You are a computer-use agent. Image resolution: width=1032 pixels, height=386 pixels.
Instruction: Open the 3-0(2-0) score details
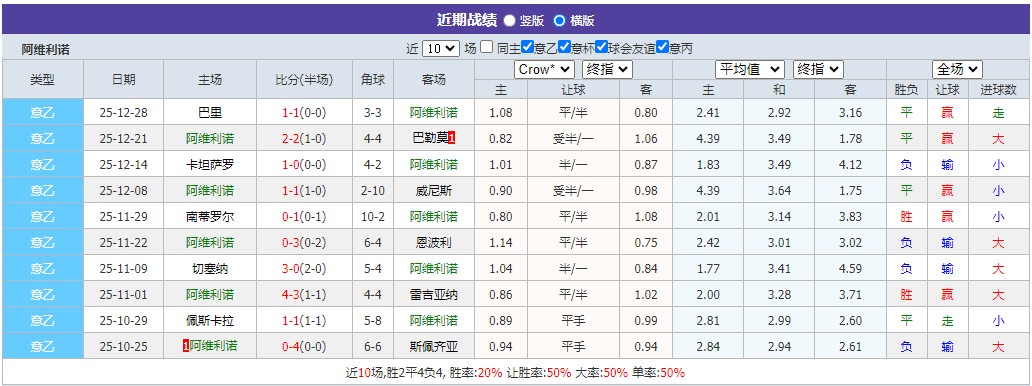pyautogui.click(x=304, y=269)
